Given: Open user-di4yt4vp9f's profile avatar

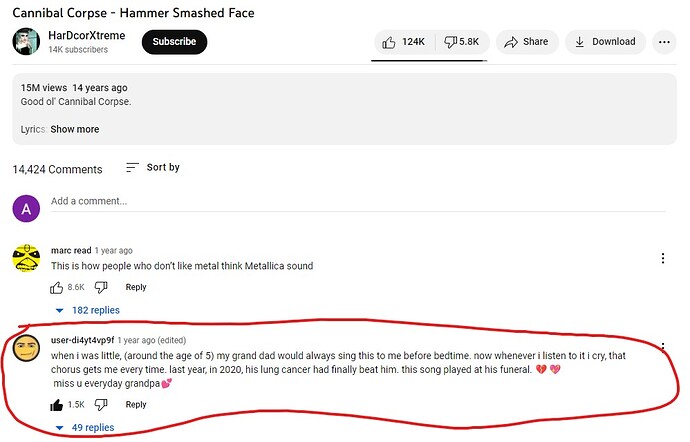Looking at the screenshot, I should [x=26, y=348].
